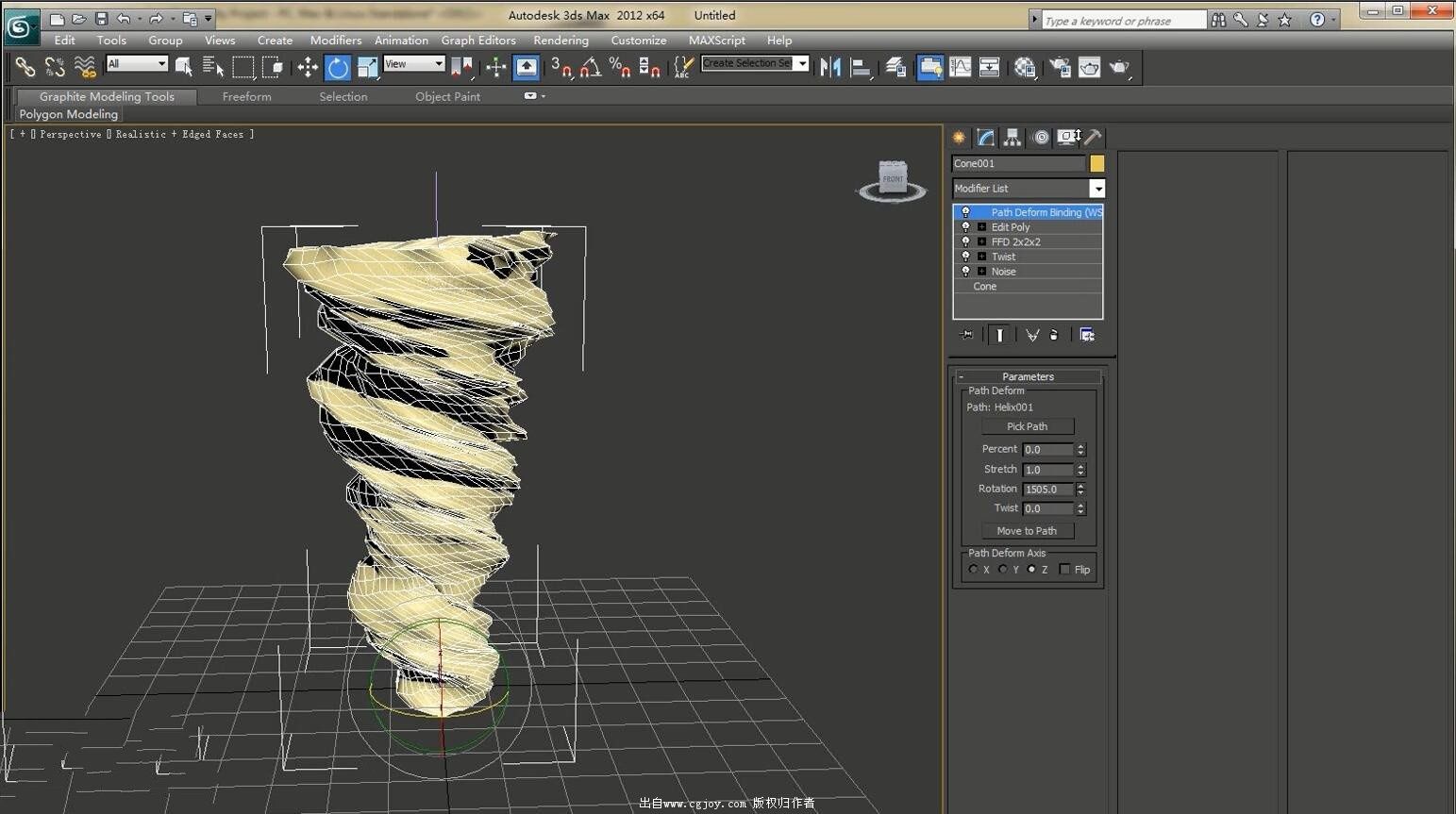Open the Graph Editors menu

(x=478, y=41)
